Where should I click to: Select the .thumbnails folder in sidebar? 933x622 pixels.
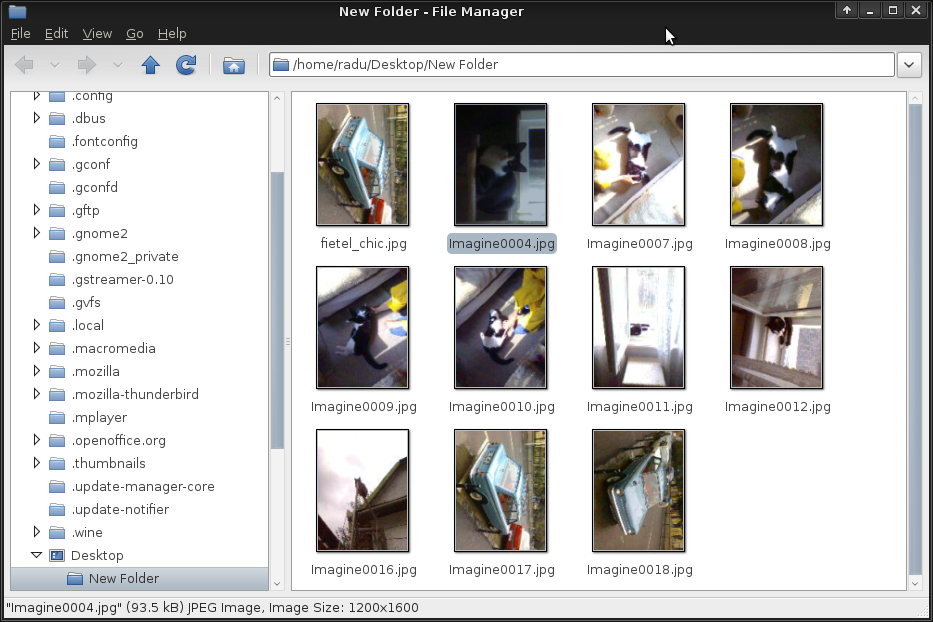tap(108, 464)
